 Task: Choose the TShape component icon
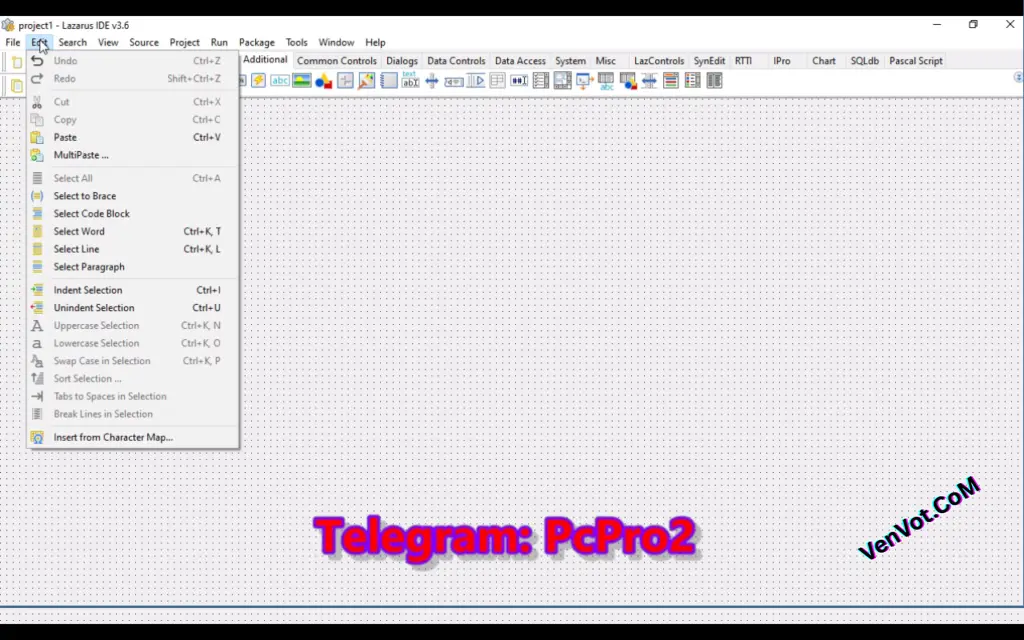click(323, 80)
